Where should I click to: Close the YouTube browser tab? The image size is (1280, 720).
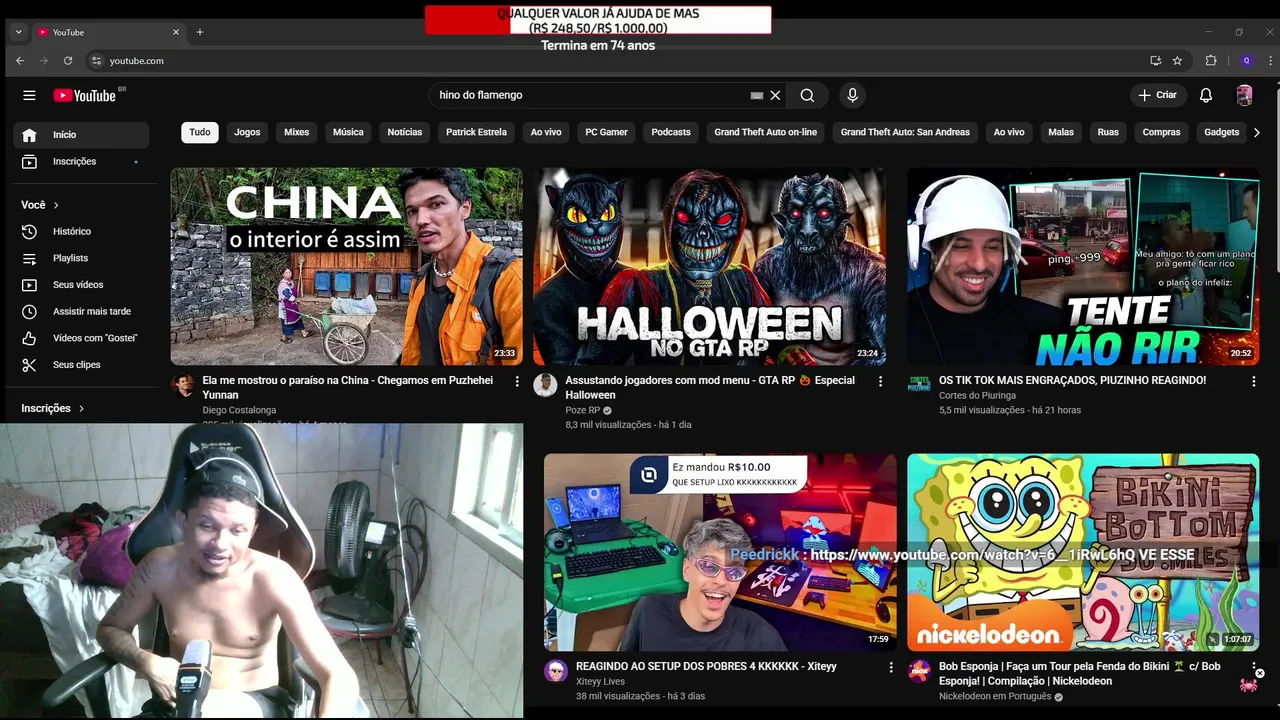pos(176,32)
